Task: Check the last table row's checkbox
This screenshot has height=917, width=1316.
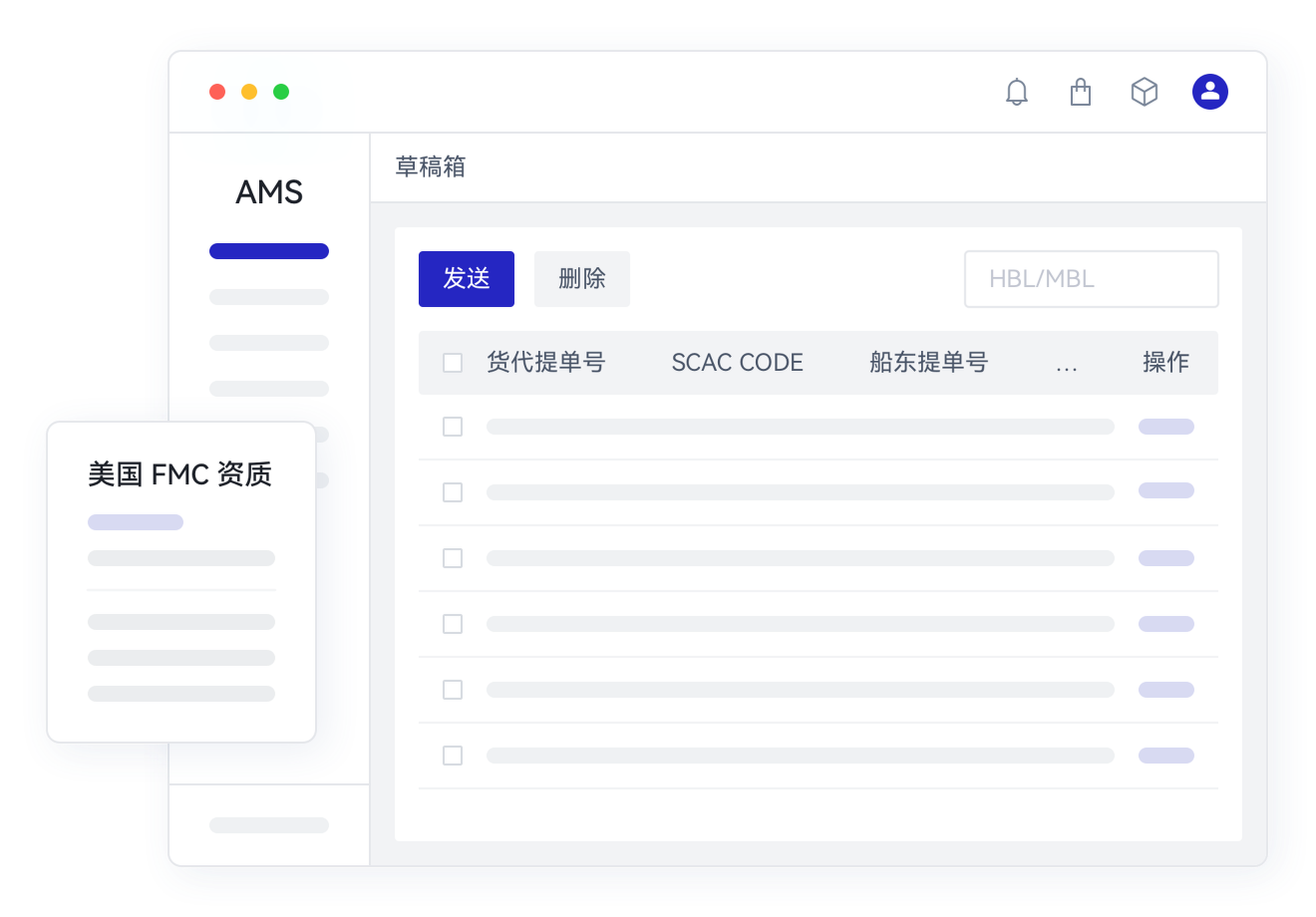Action: (x=453, y=756)
